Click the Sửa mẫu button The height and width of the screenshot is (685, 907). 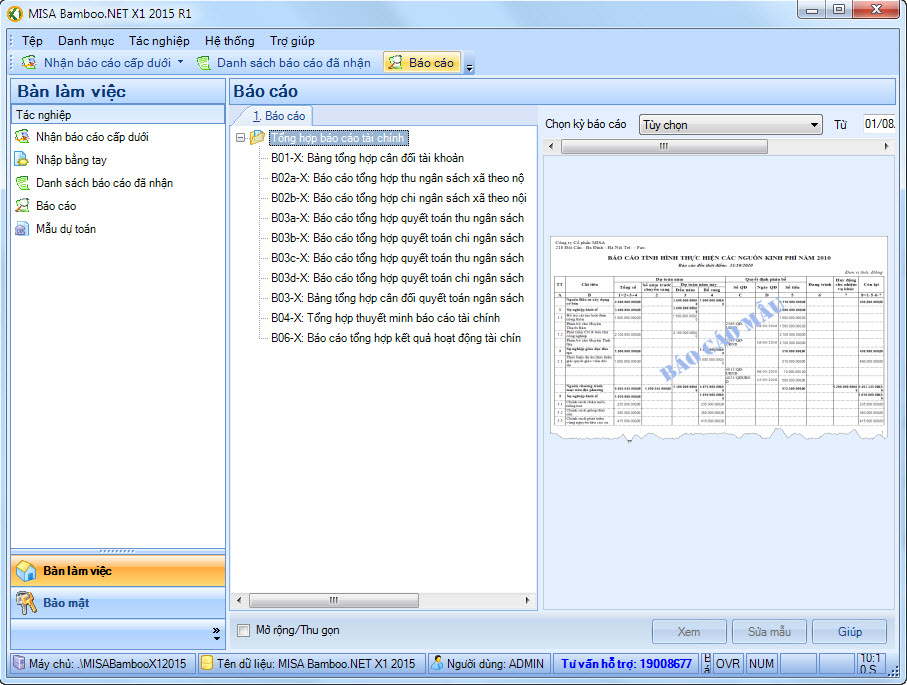769,632
